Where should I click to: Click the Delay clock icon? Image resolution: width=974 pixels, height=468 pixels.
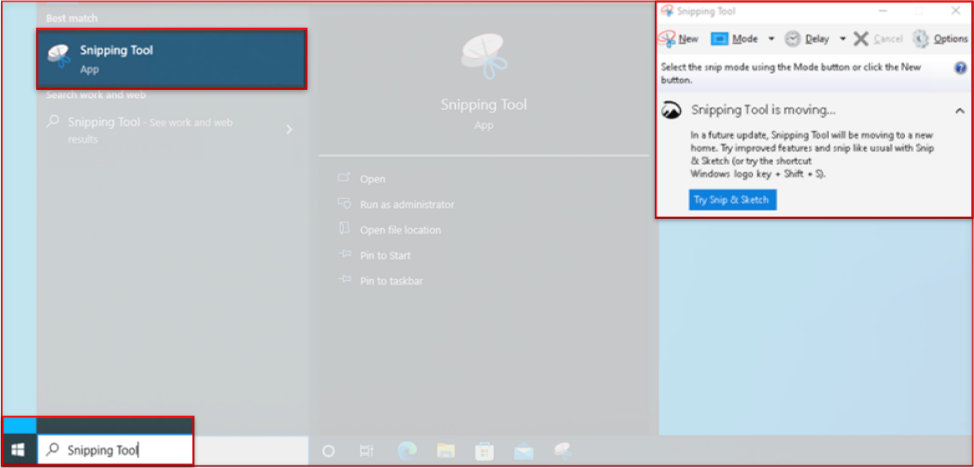[793, 39]
